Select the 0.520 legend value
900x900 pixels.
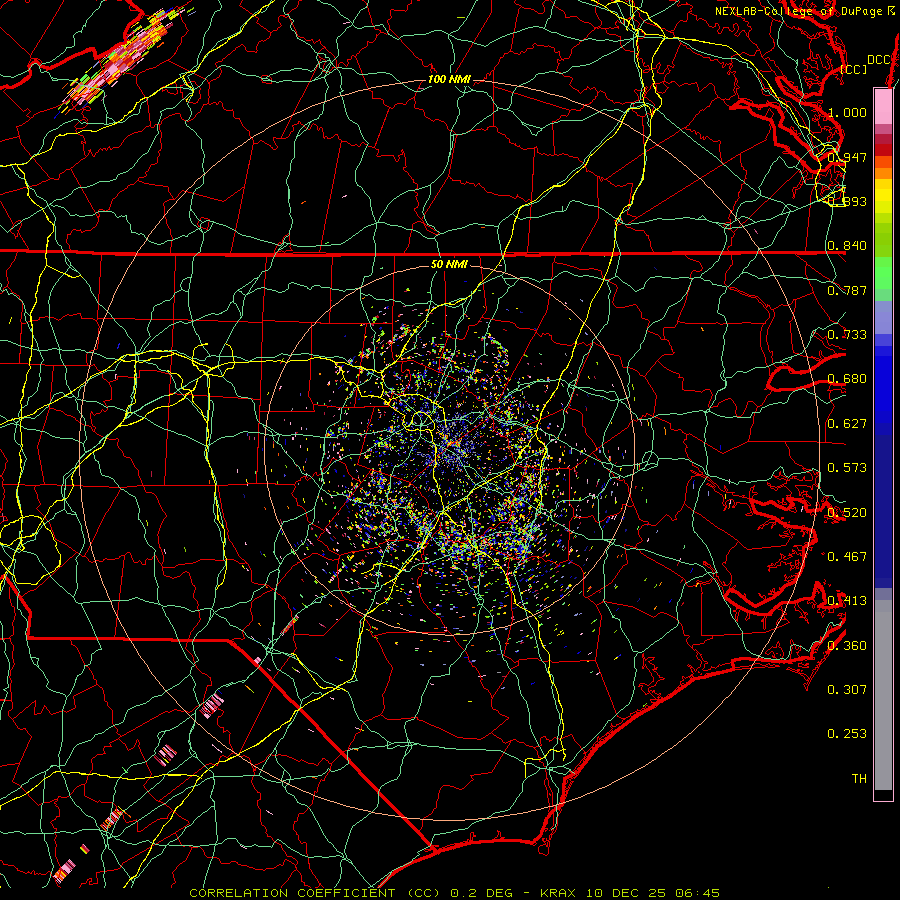click(x=847, y=513)
